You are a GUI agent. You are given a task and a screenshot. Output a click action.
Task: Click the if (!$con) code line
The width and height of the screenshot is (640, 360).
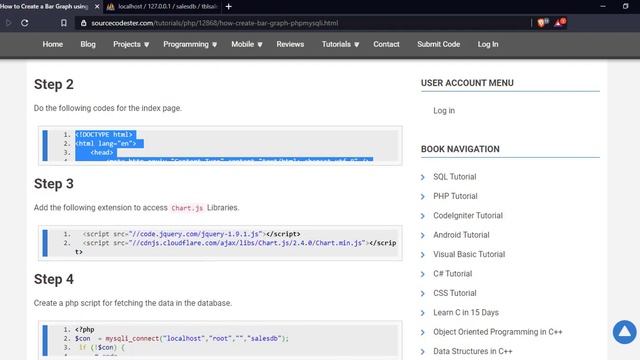[102, 347]
